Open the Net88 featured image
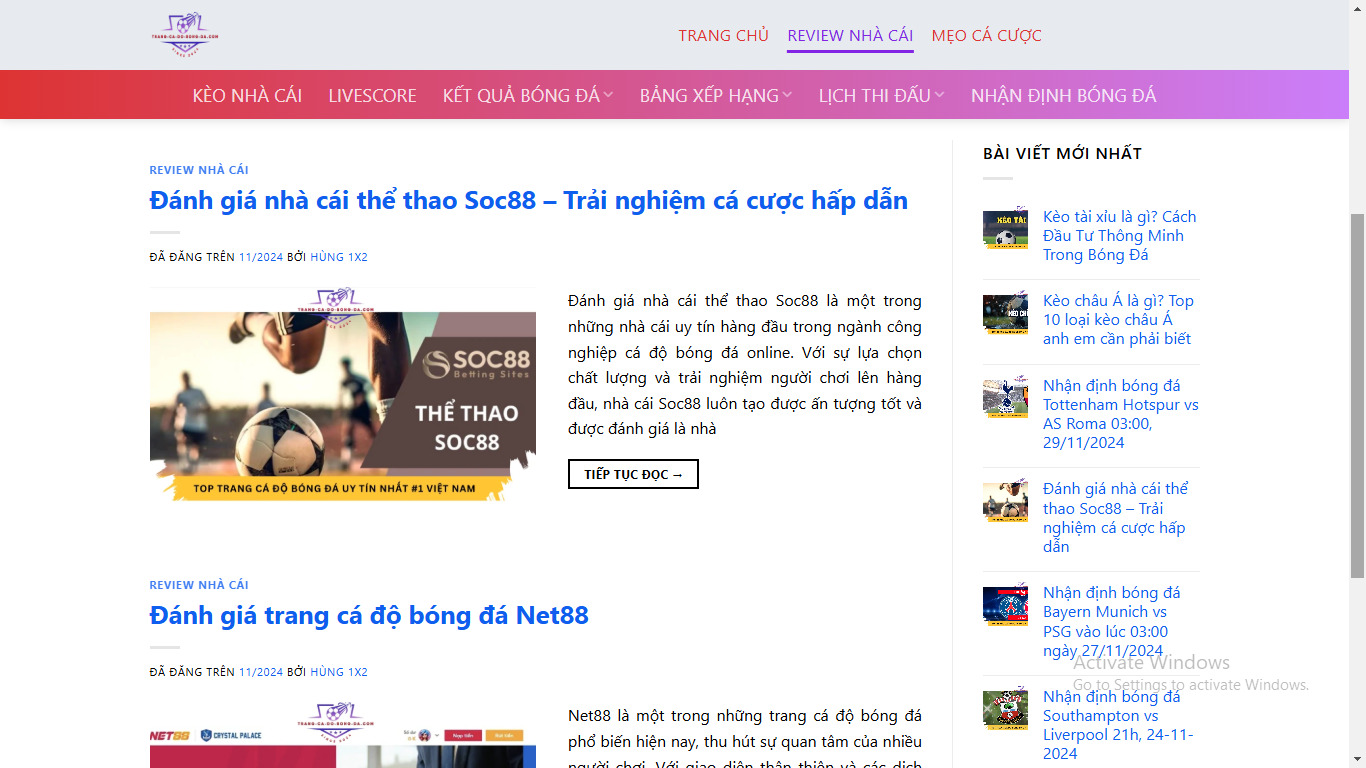Image resolution: width=1366 pixels, height=768 pixels. click(x=343, y=735)
